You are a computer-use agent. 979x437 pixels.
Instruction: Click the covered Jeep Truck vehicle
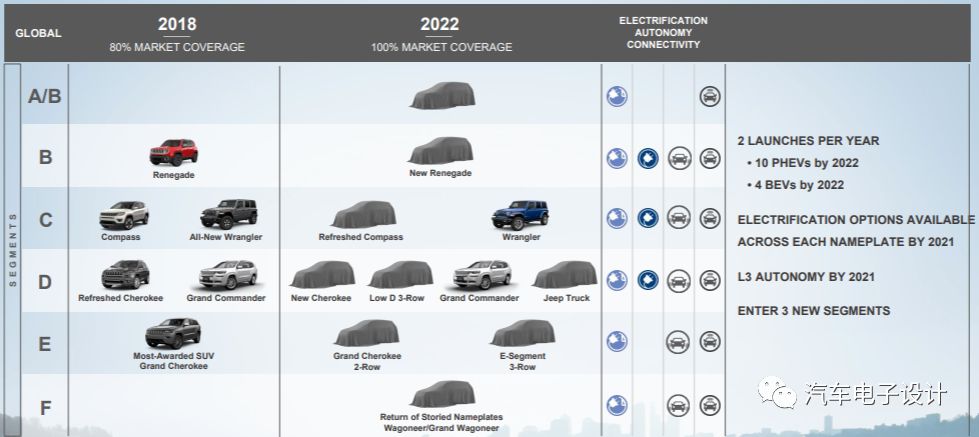pyautogui.click(x=564, y=275)
